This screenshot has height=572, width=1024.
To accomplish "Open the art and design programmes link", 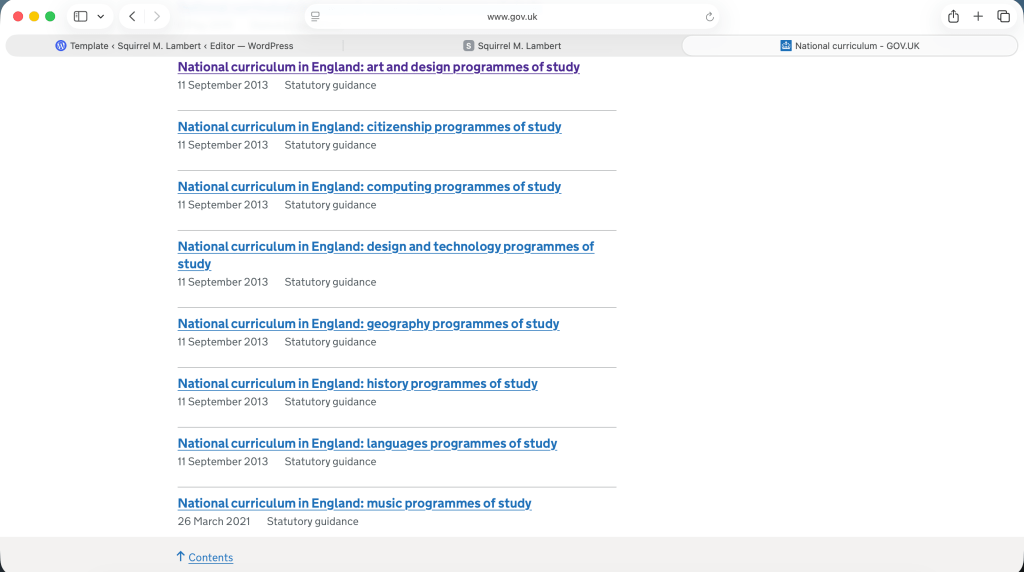I will 378,67.
